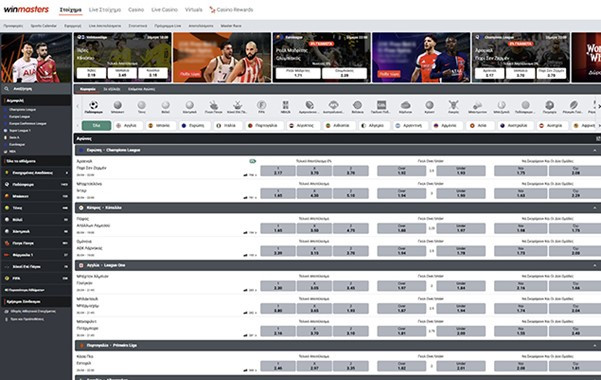Click the Casino Rewards gift icon

pyautogui.click(x=212, y=10)
